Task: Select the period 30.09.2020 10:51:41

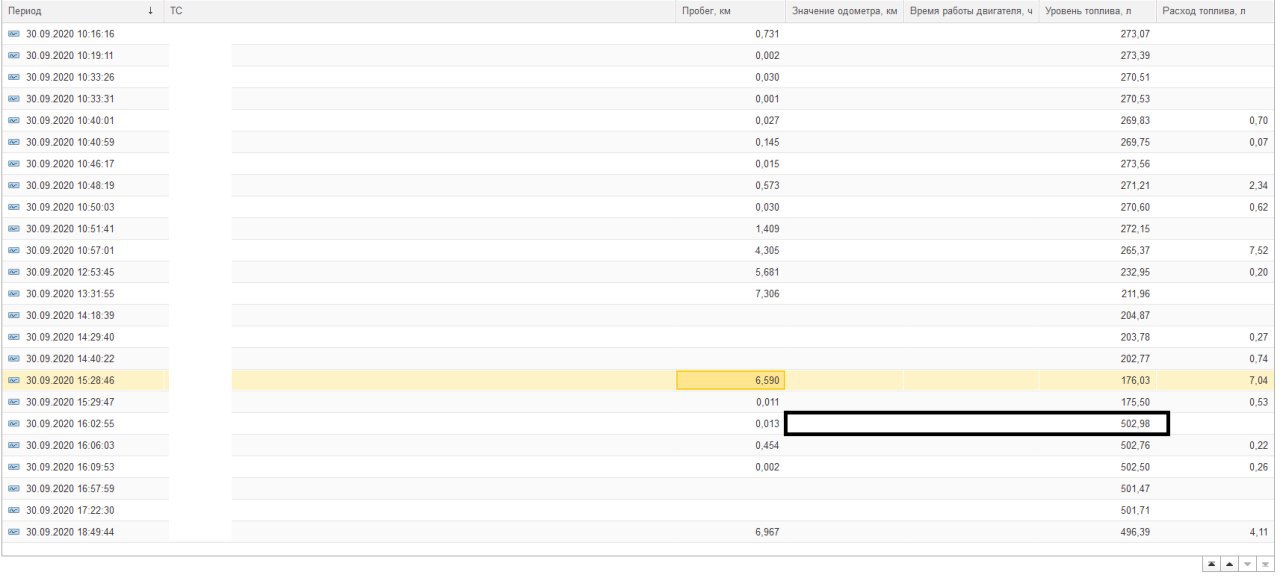Action: tap(70, 228)
